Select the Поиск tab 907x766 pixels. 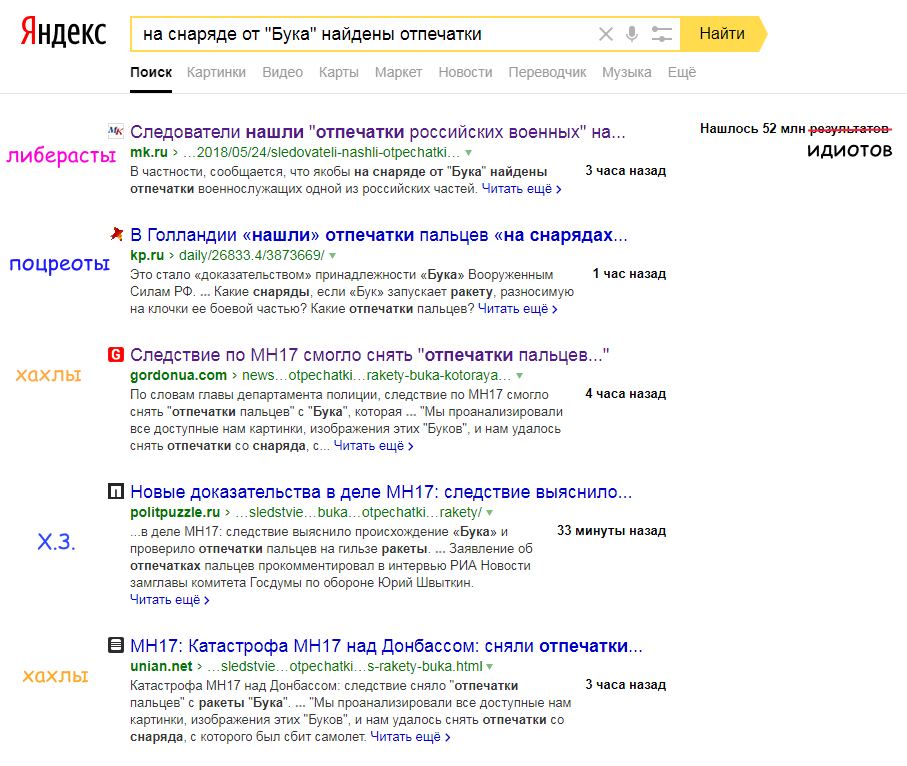[x=151, y=72]
